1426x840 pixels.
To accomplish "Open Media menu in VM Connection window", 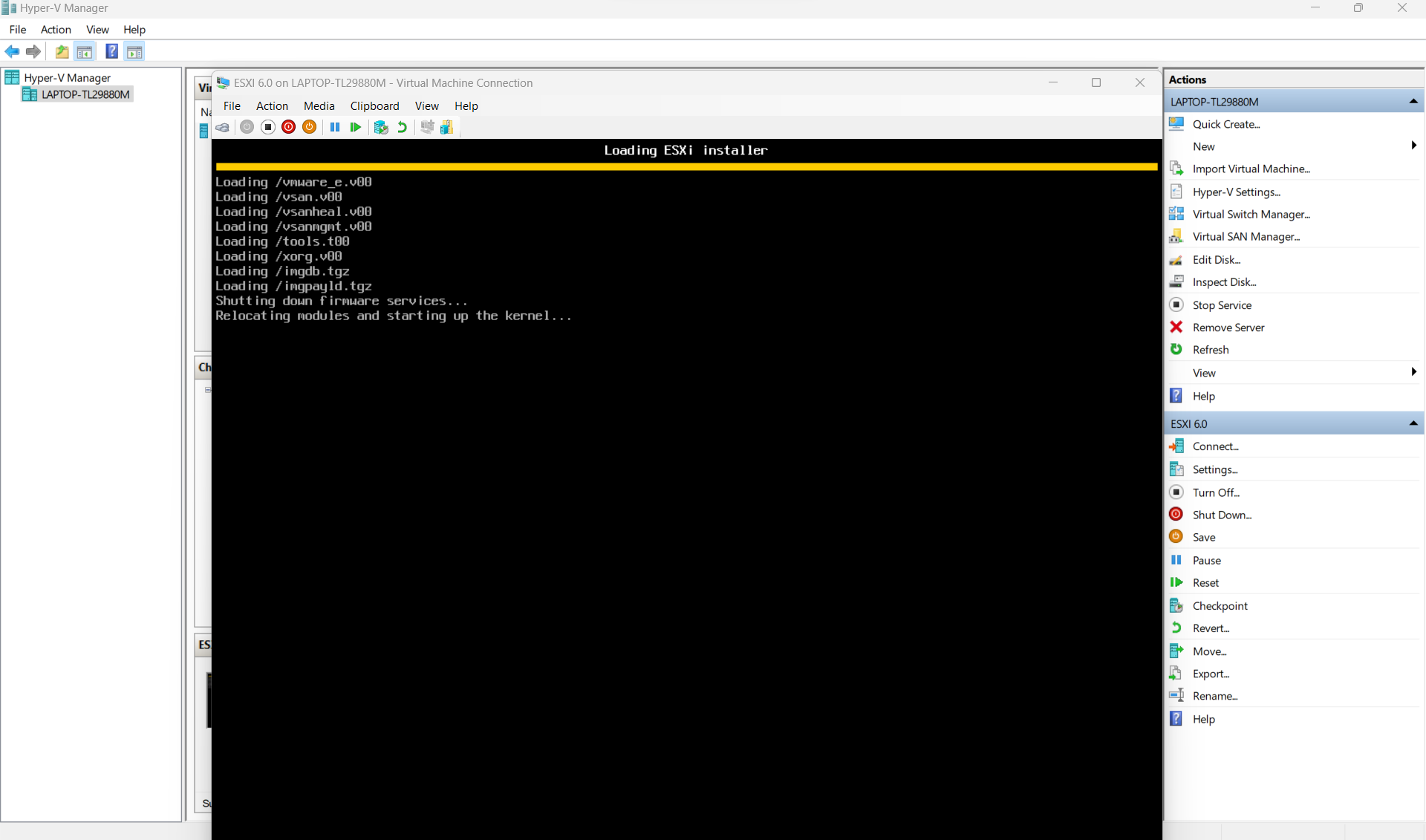I will tap(319, 106).
